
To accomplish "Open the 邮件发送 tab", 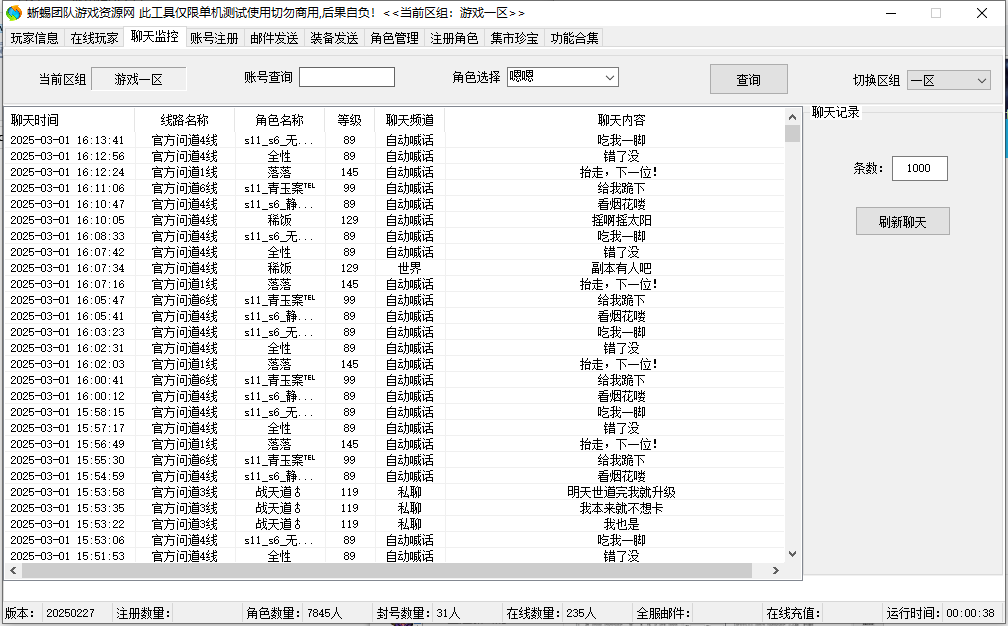I will 274,38.
